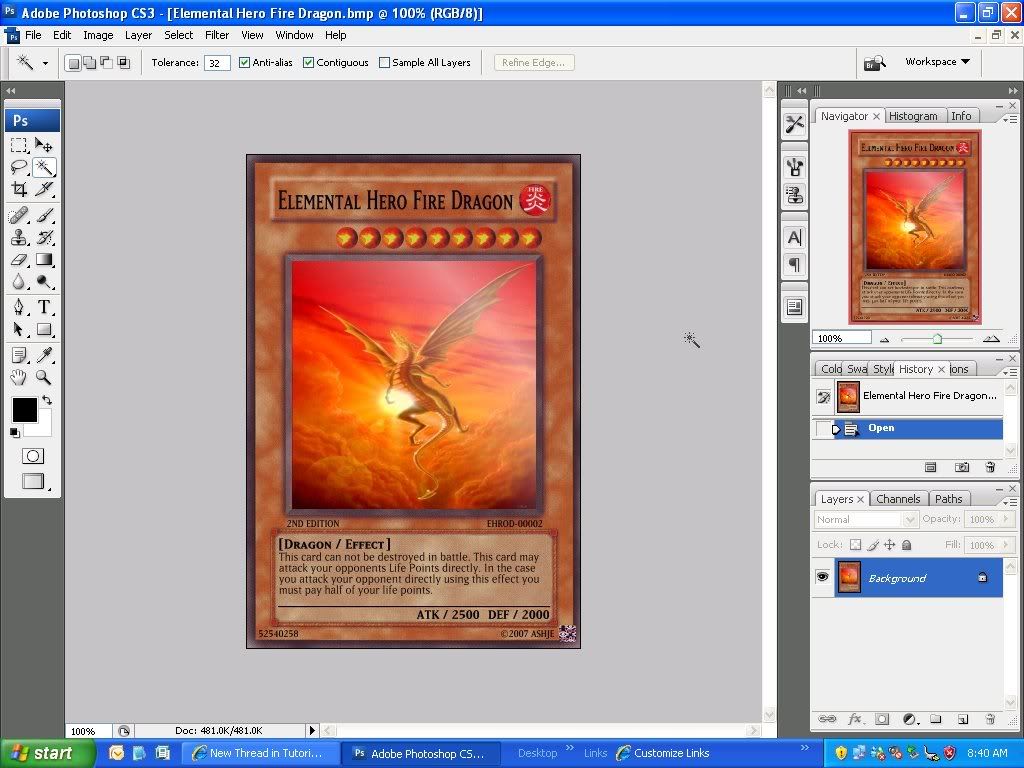
Task: Select the Horizontal Type tool
Action: click(x=44, y=306)
